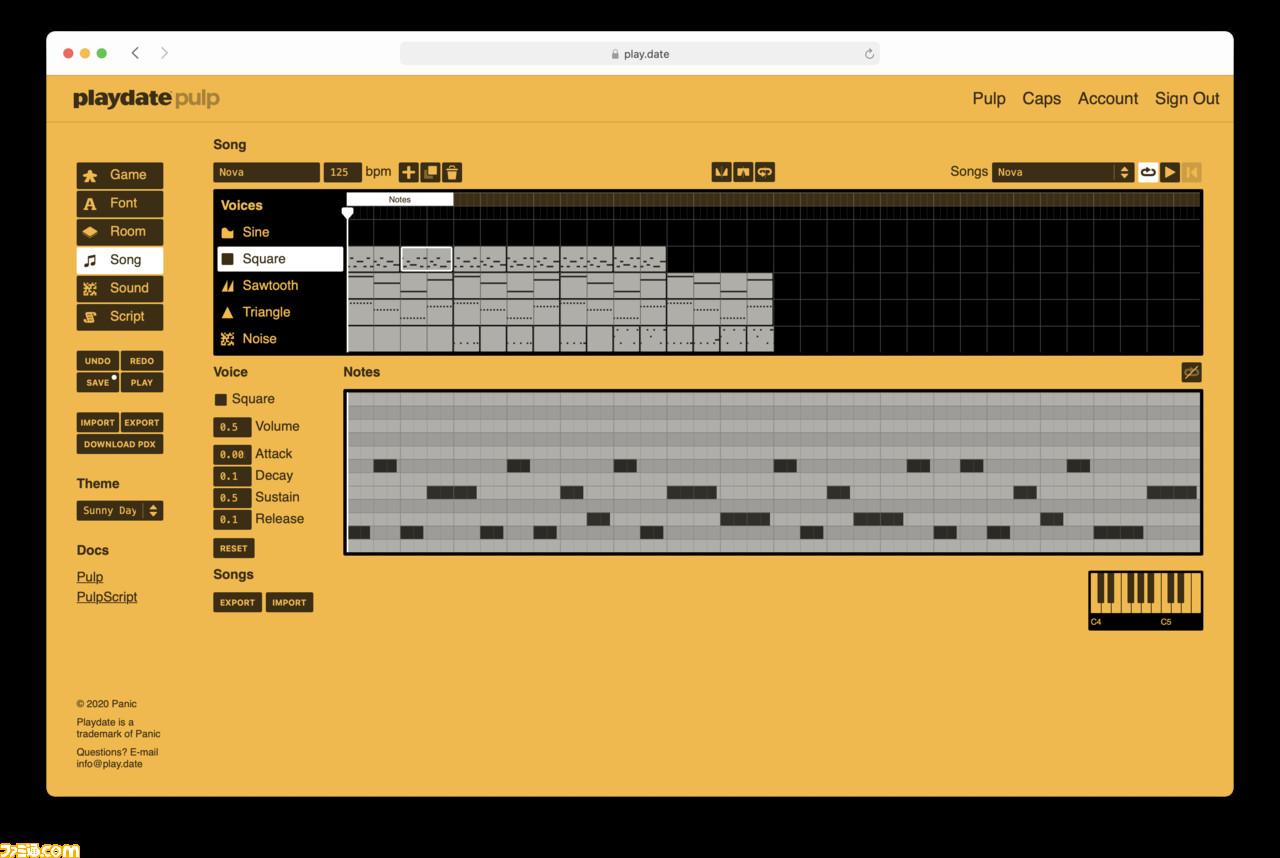The height and width of the screenshot is (858, 1280).
Task: Open the Room editor
Action: click(120, 231)
